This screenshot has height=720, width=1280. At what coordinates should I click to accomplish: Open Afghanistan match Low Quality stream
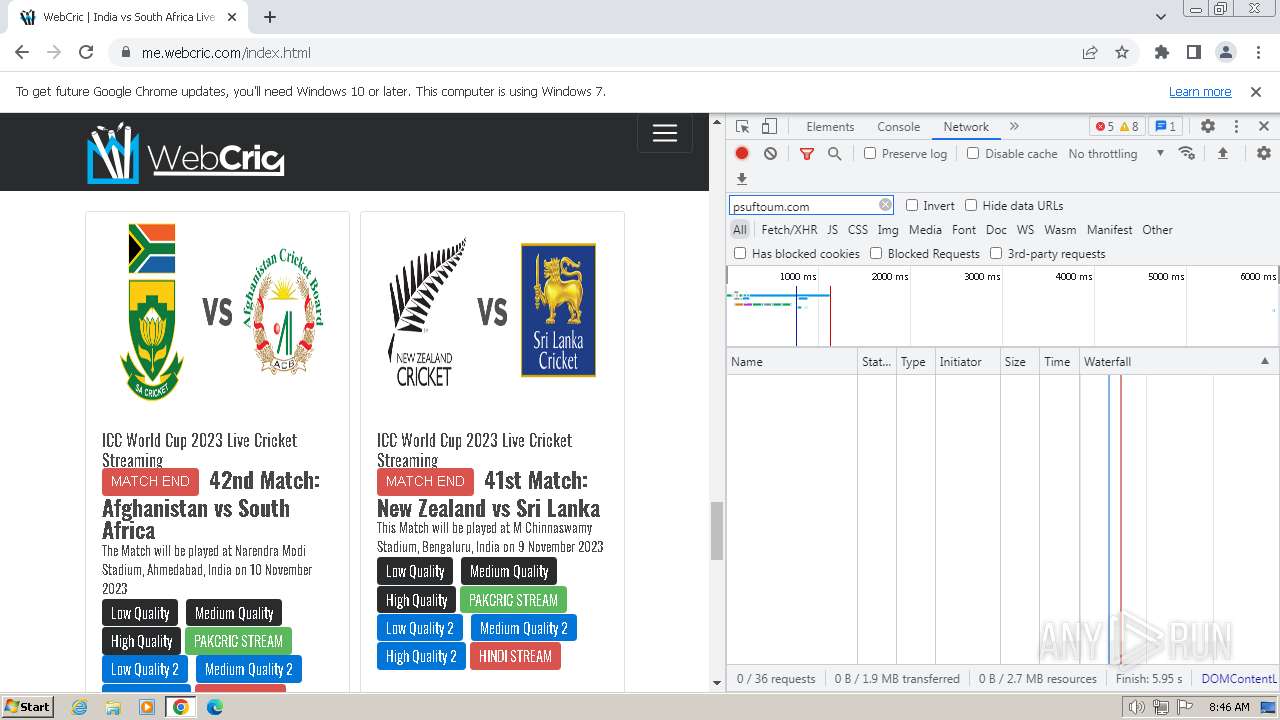click(140, 613)
